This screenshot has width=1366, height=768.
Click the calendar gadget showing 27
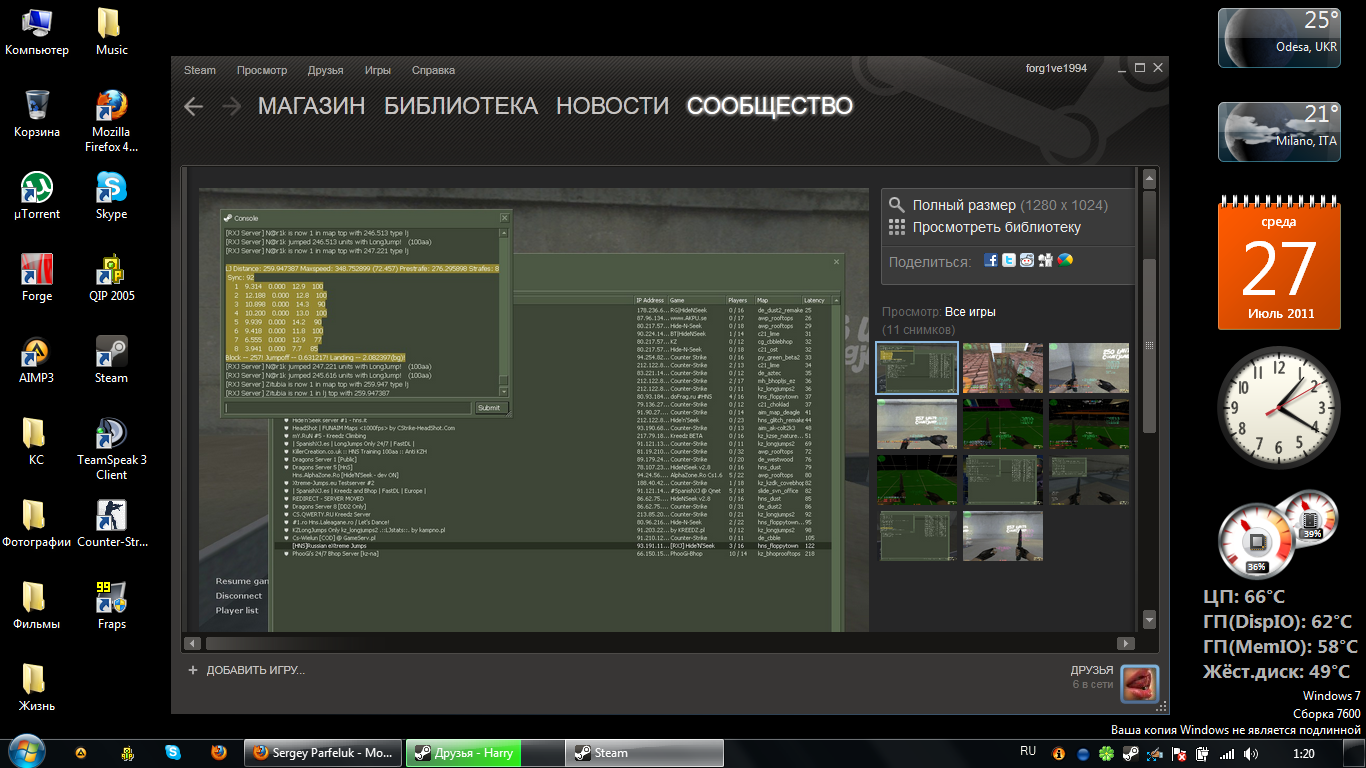(x=1279, y=263)
